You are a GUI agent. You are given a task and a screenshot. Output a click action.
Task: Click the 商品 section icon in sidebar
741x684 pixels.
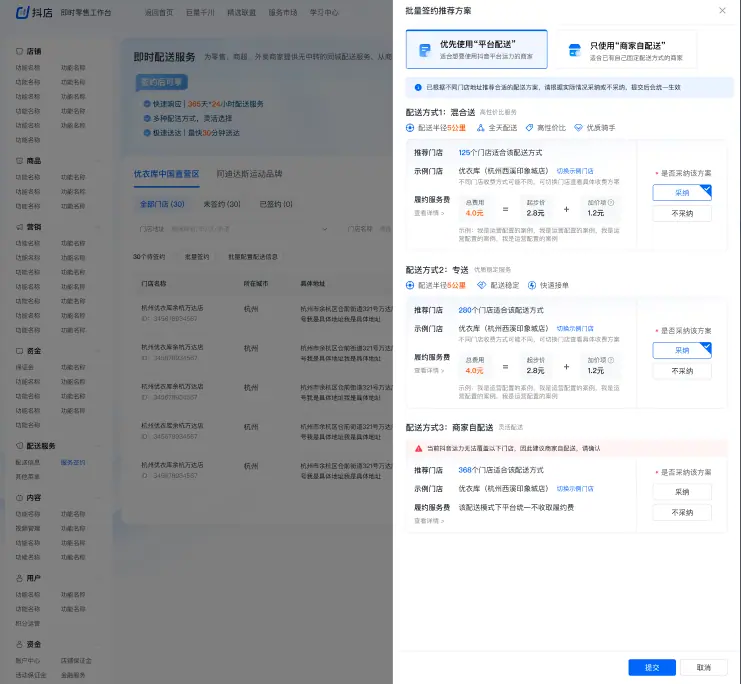(x=19, y=161)
